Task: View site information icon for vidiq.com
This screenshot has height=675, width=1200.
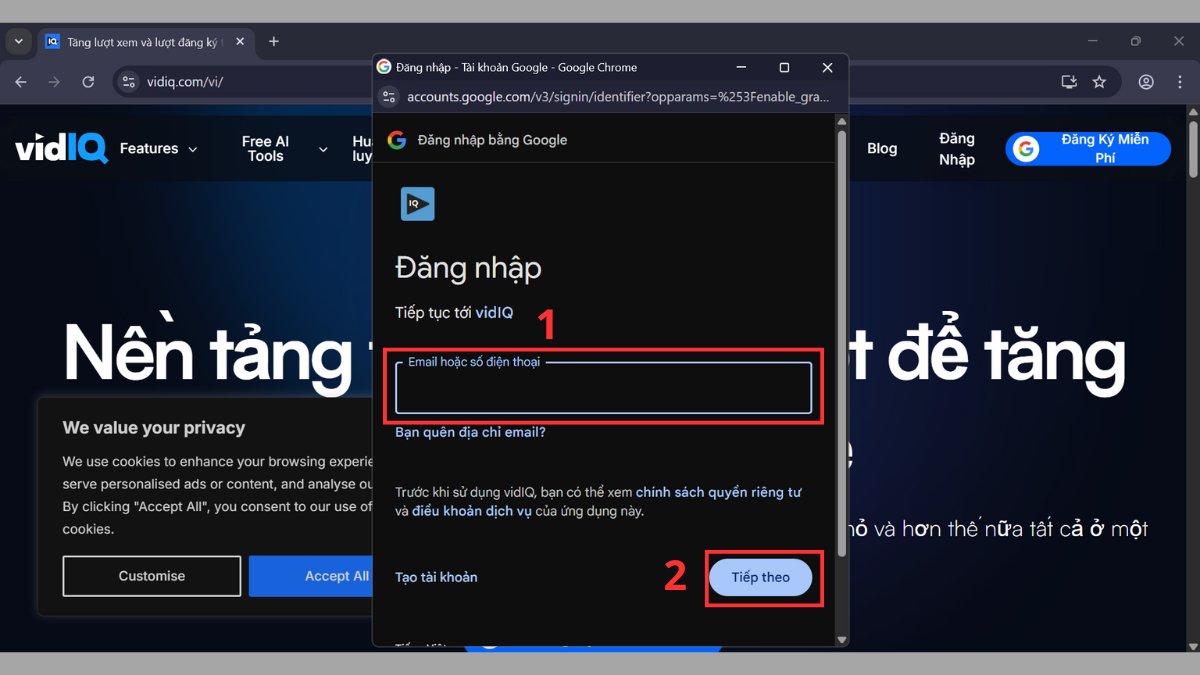Action: pos(128,82)
